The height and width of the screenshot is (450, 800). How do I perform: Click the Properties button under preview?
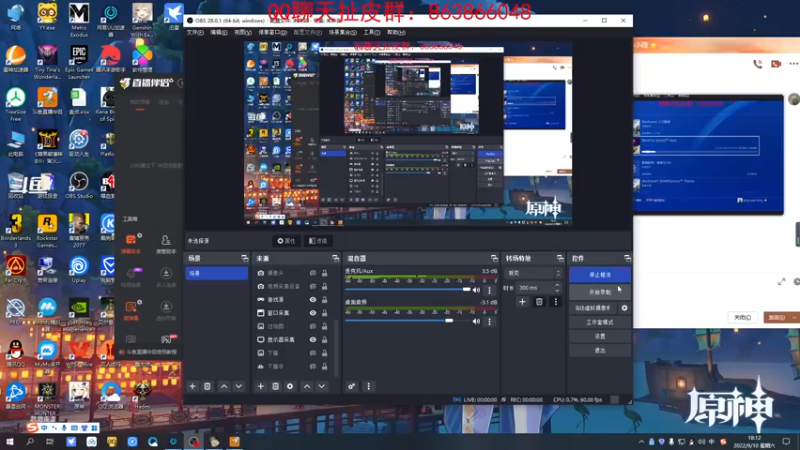pyautogui.click(x=286, y=241)
